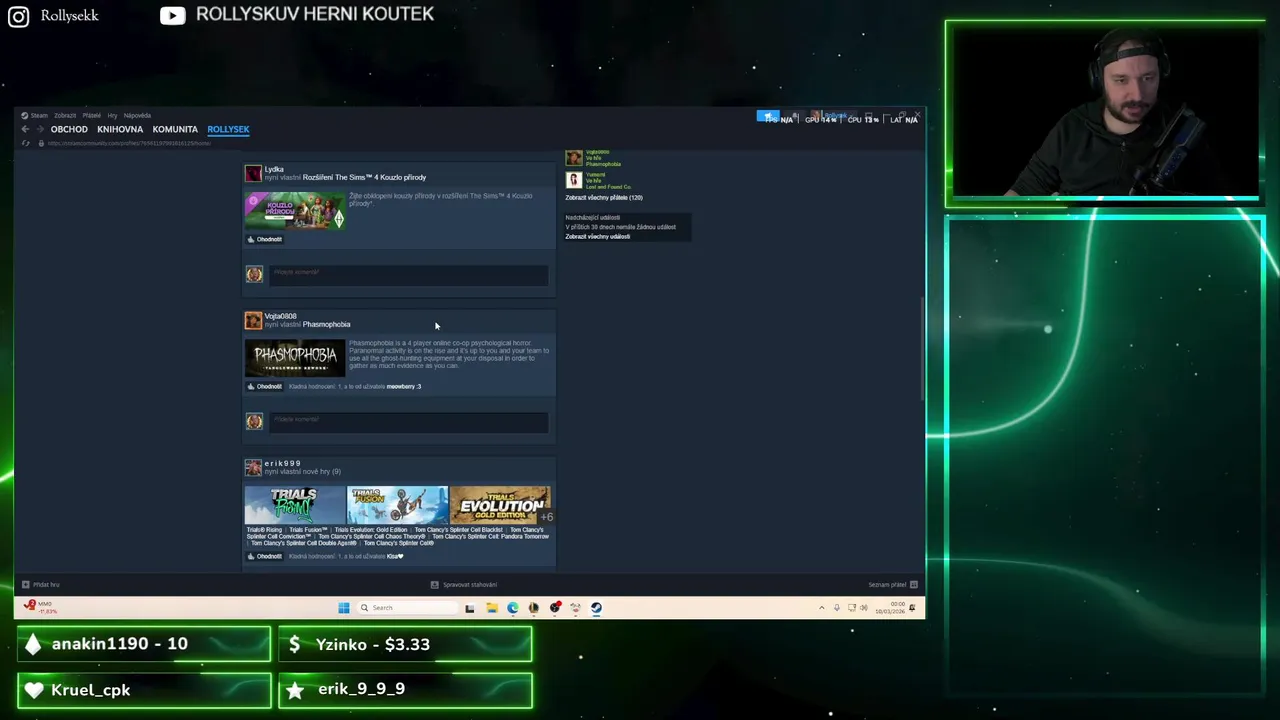The image size is (1280, 720).
Task: Open the friend avatar playing Lost and Found Co.
Action: (x=574, y=180)
